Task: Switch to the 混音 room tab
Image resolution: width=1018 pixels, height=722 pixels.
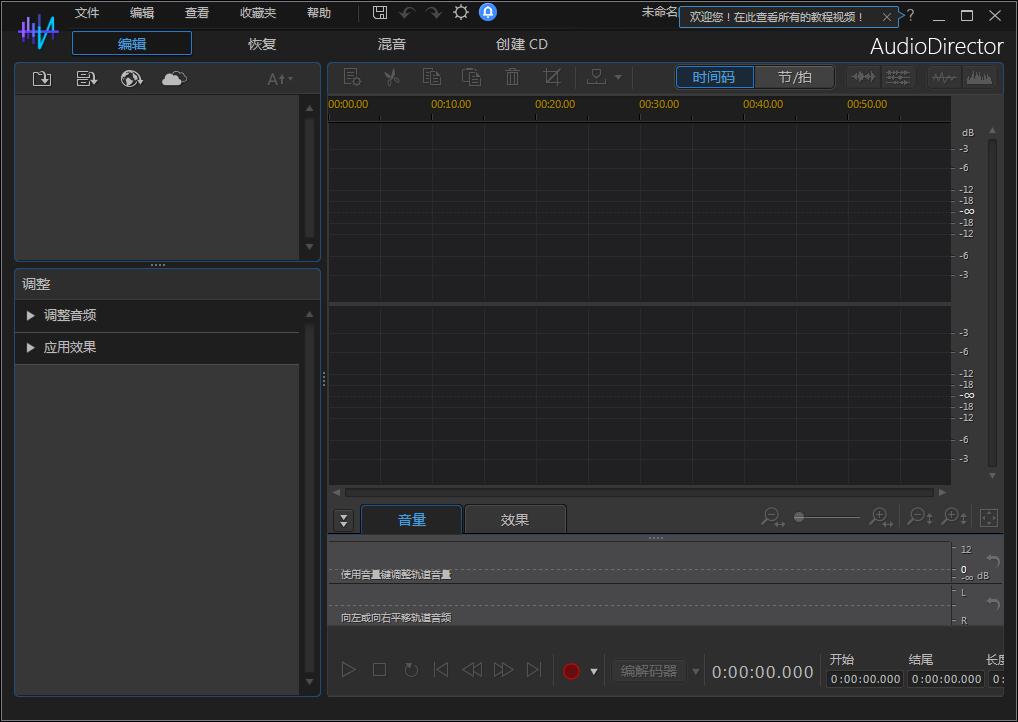Action: (x=391, y=44)
